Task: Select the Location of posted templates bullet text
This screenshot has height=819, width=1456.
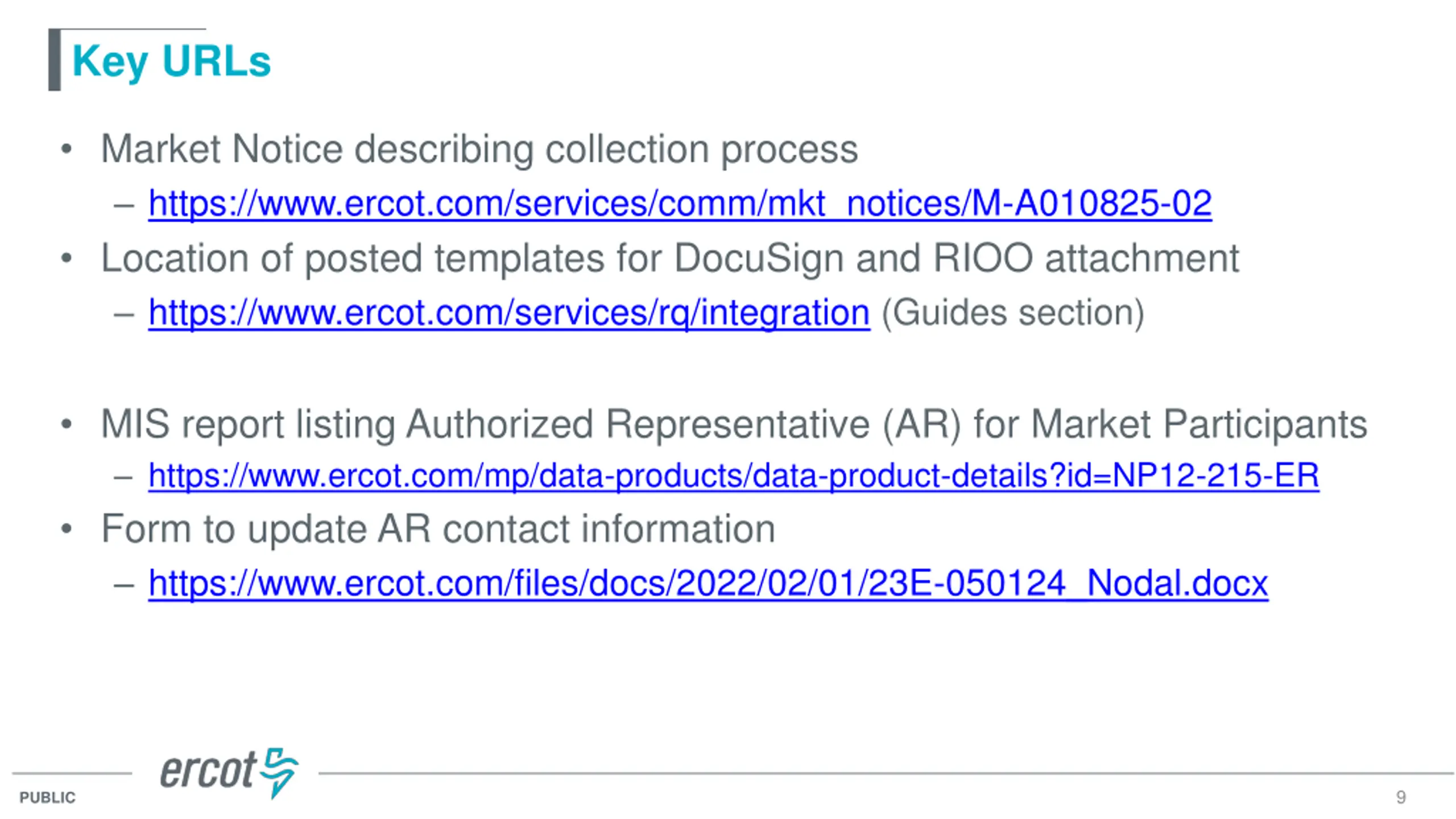Action: [x=670, y=259]
